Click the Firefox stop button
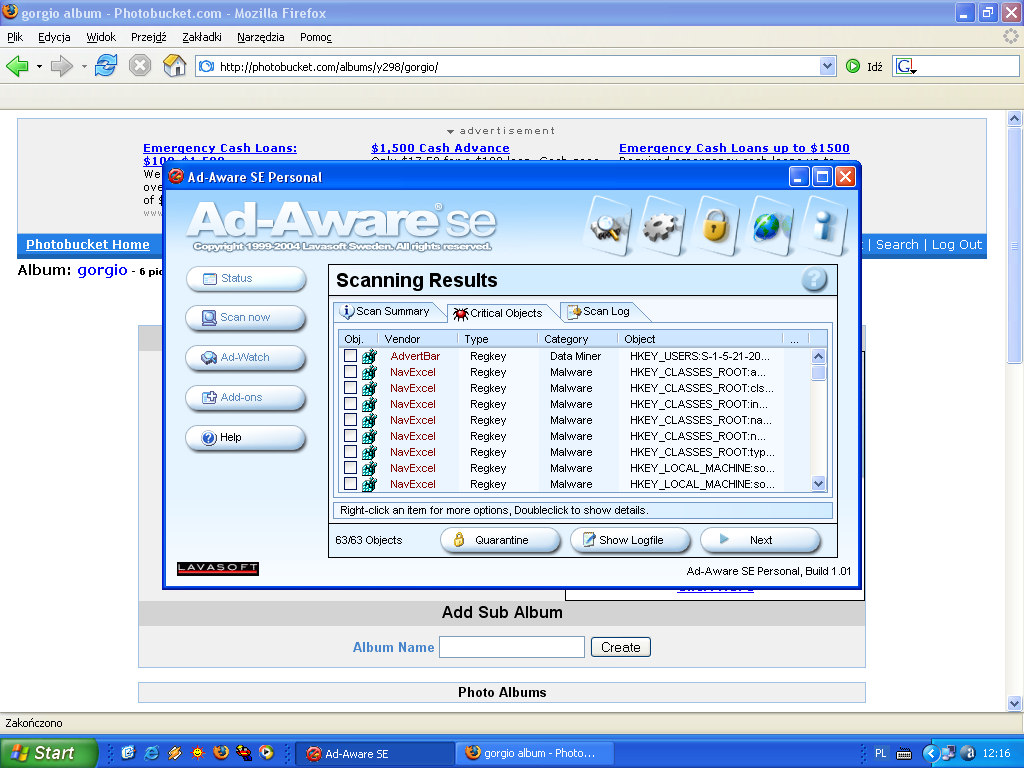 [x=140, y=65]
